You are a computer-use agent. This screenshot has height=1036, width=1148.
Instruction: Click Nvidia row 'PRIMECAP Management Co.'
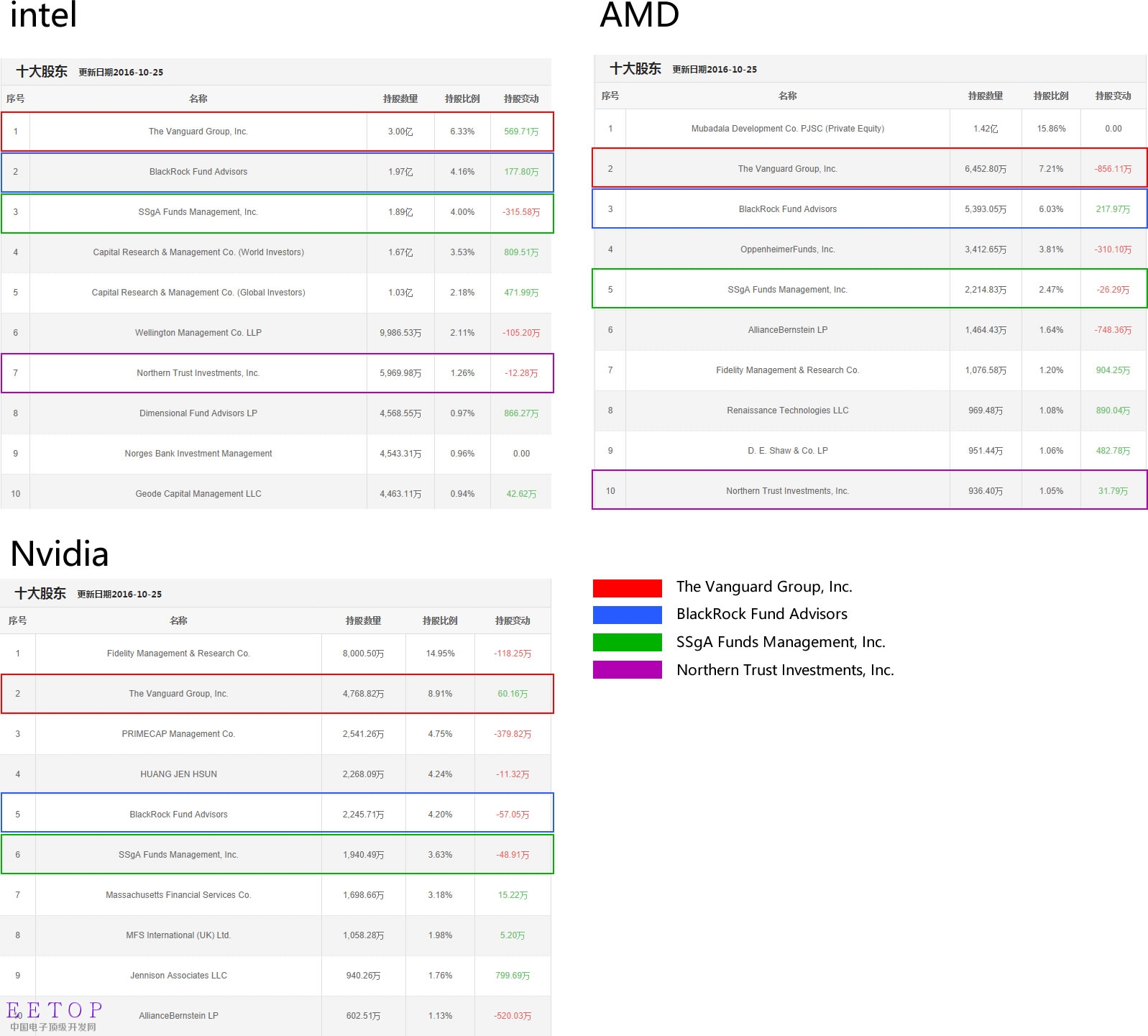coord(276,734)
